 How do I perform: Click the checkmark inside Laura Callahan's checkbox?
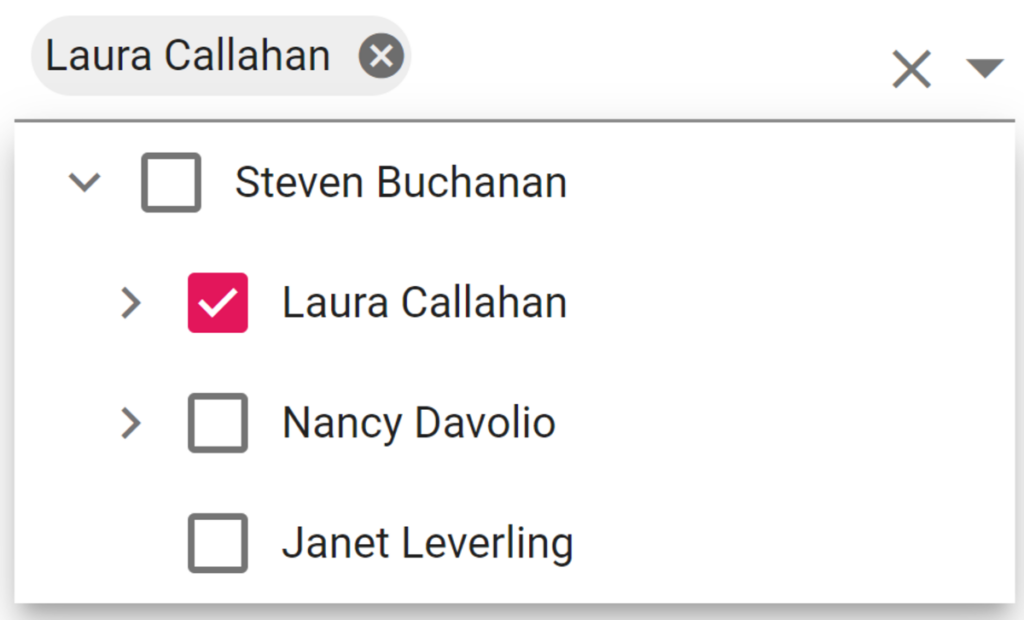[218, 303]
